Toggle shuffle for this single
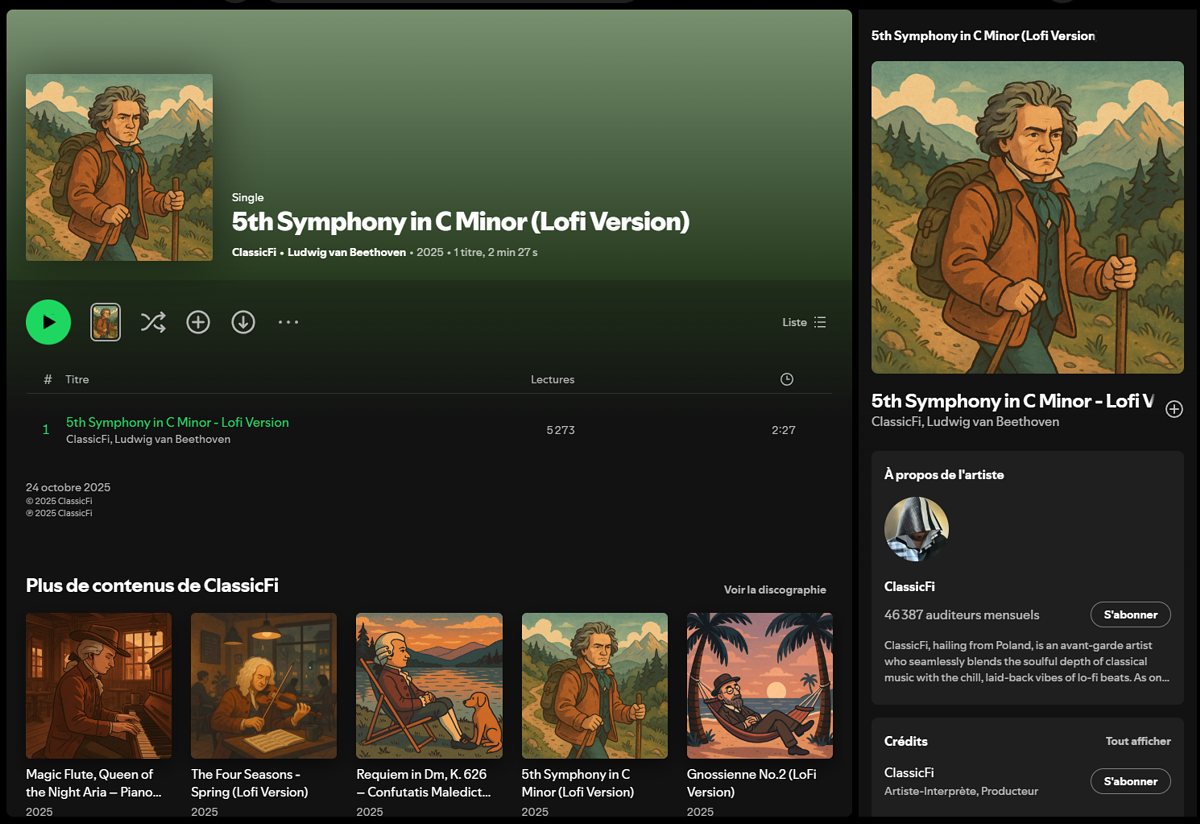The height and width of the screenshot is (824, 1200). pos(153,322)
